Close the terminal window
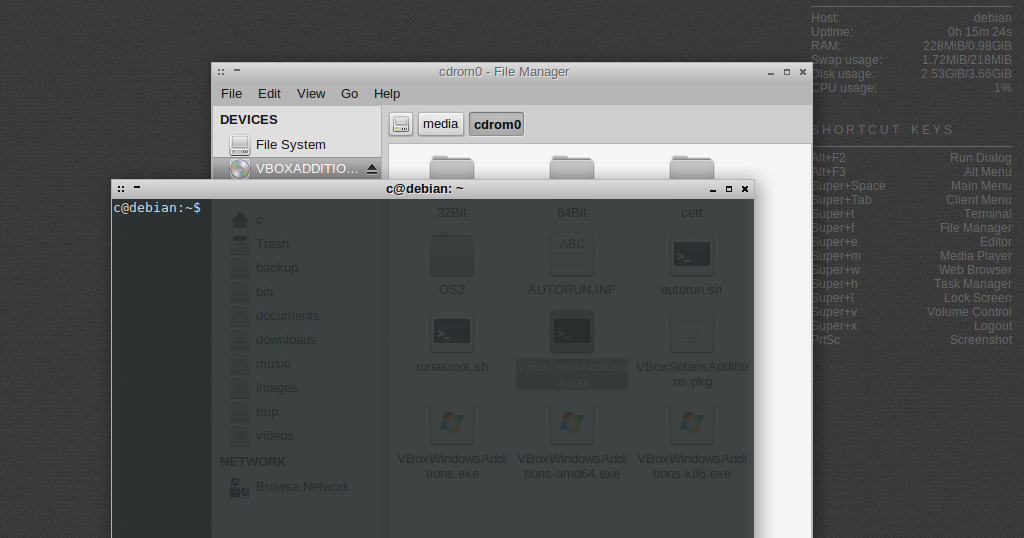The height and width of the screenshot is (538, 1024). [x=744, y=189]
